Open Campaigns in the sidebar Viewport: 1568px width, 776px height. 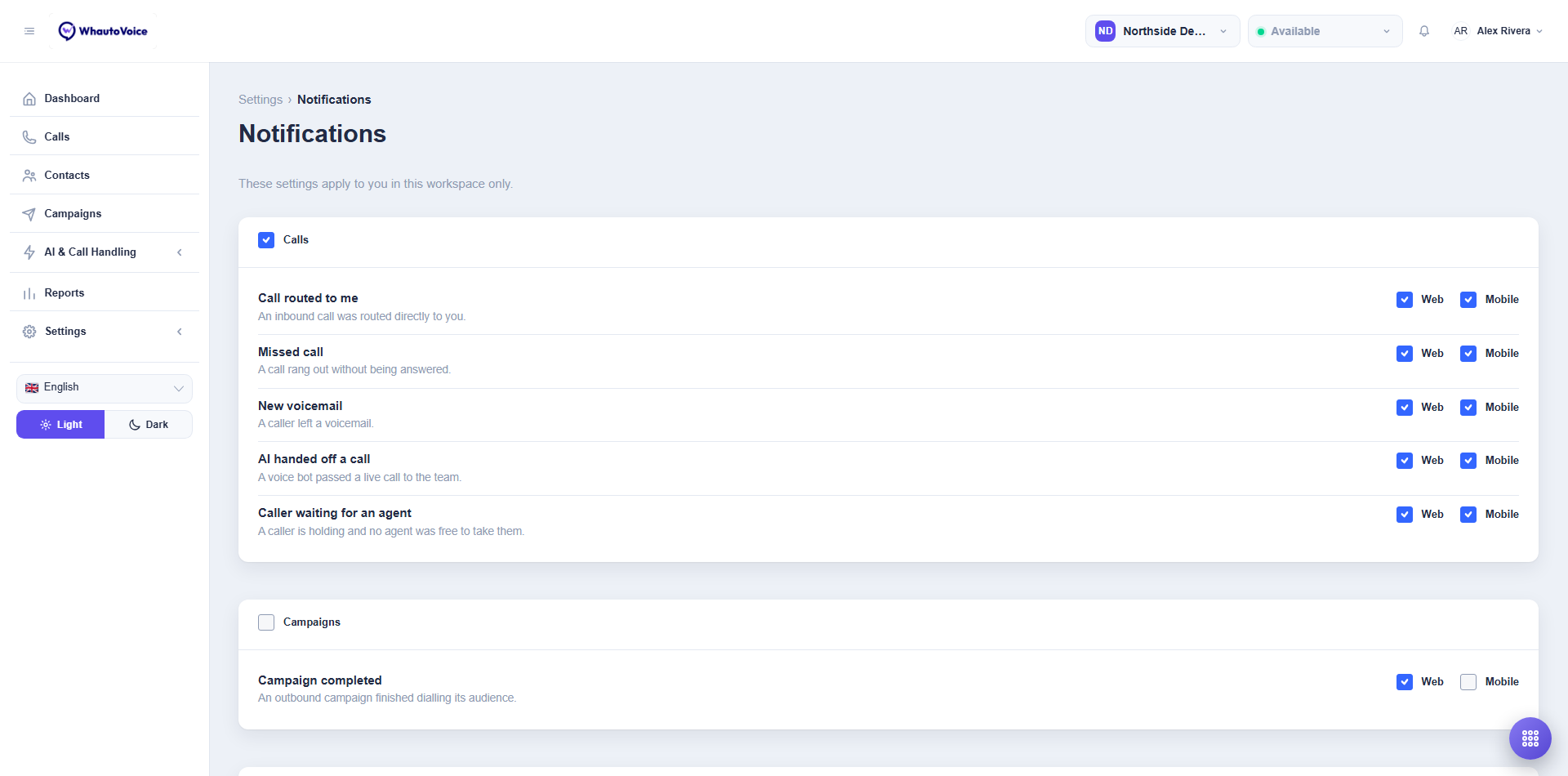point(105,214)
